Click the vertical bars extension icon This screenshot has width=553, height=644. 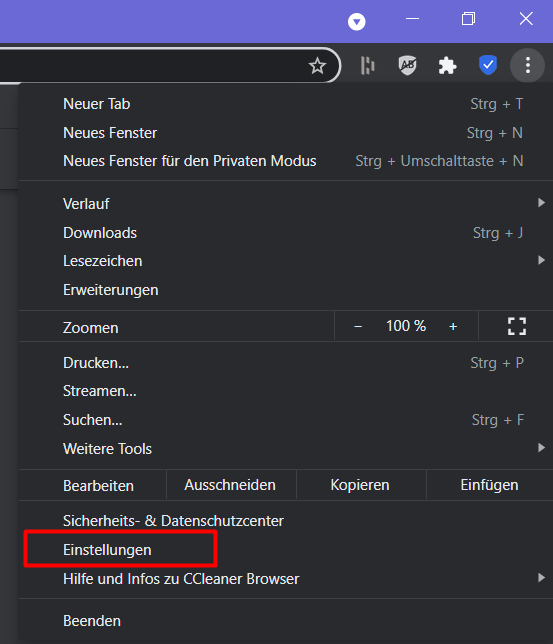click(367, 65)
